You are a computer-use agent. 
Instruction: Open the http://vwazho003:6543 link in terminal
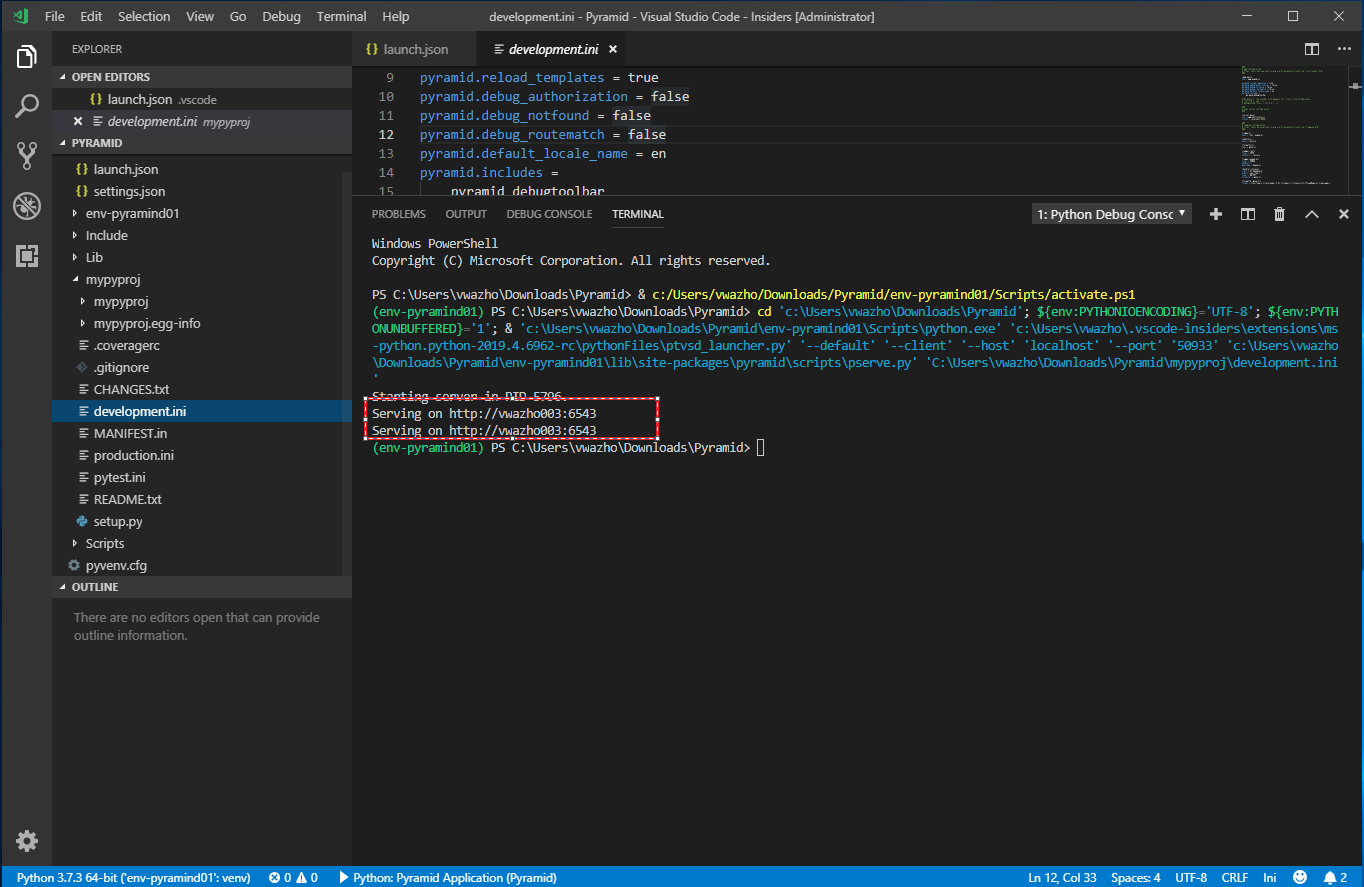[x=521, y=413]
